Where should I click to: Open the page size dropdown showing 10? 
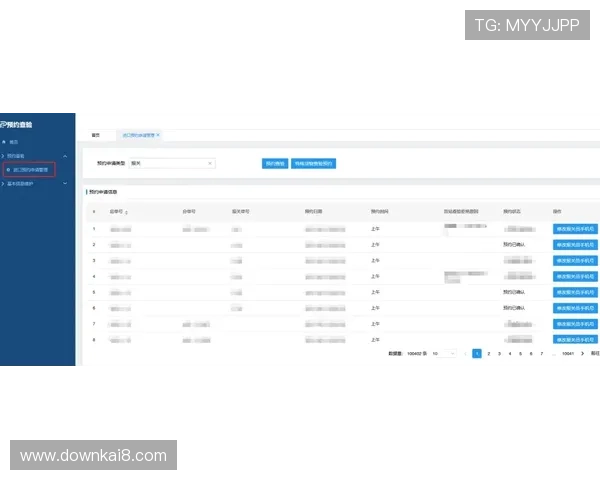(443, 353)
